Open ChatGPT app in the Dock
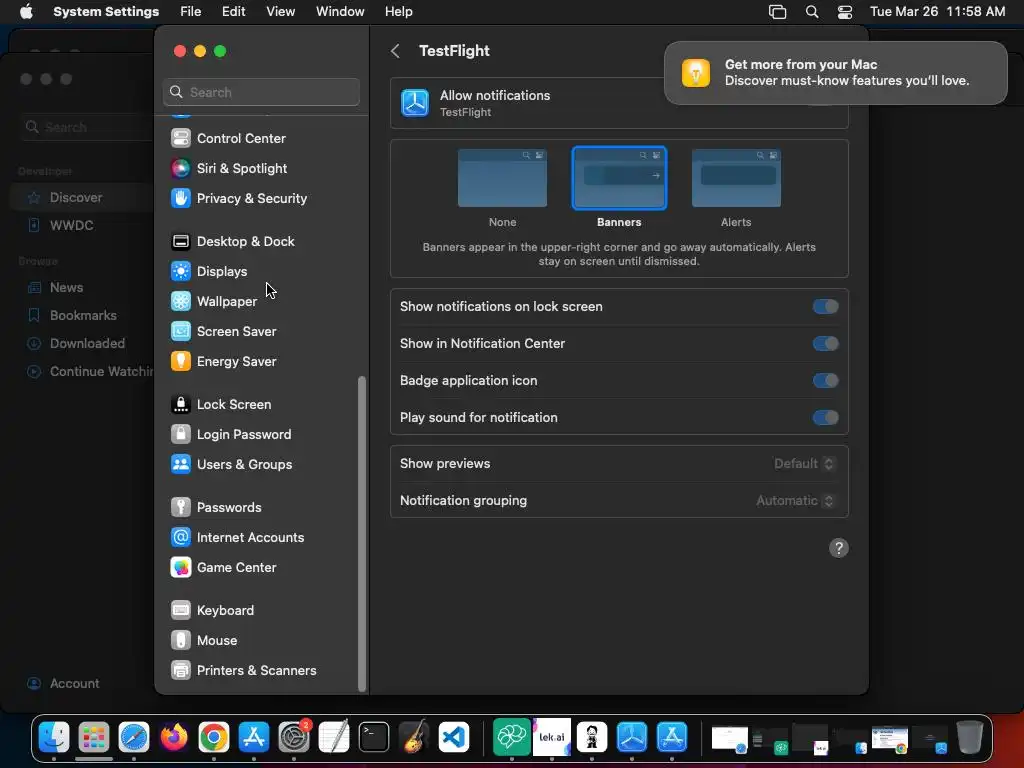Viewport: 1024px width, 768px height. point(511,738)
